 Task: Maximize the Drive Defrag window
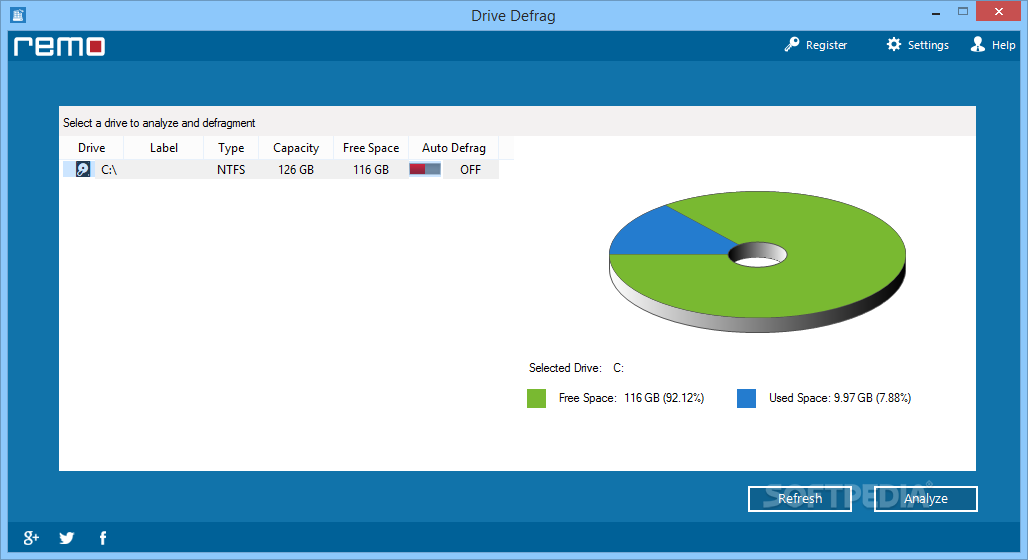[962, 12]
